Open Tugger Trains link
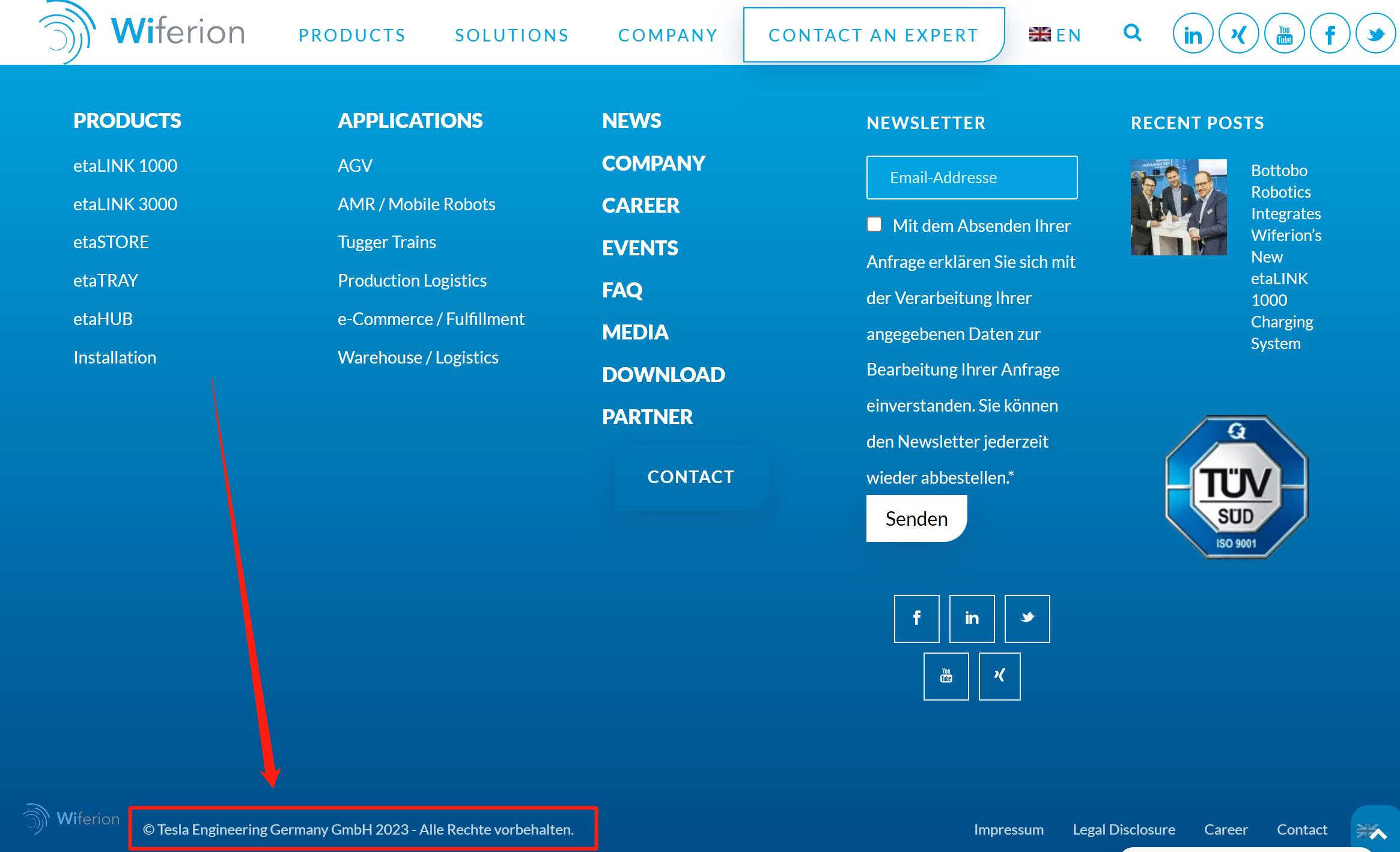Screen dimensions: 1400x852 point(387,242)
